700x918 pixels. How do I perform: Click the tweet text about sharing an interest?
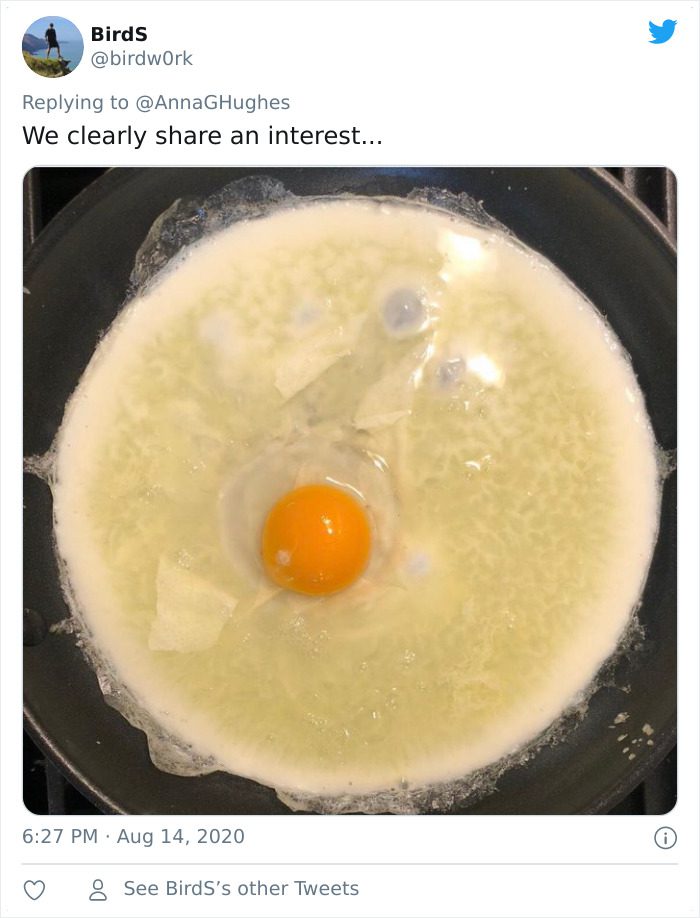pyautogui.click(x=203, y=136)
